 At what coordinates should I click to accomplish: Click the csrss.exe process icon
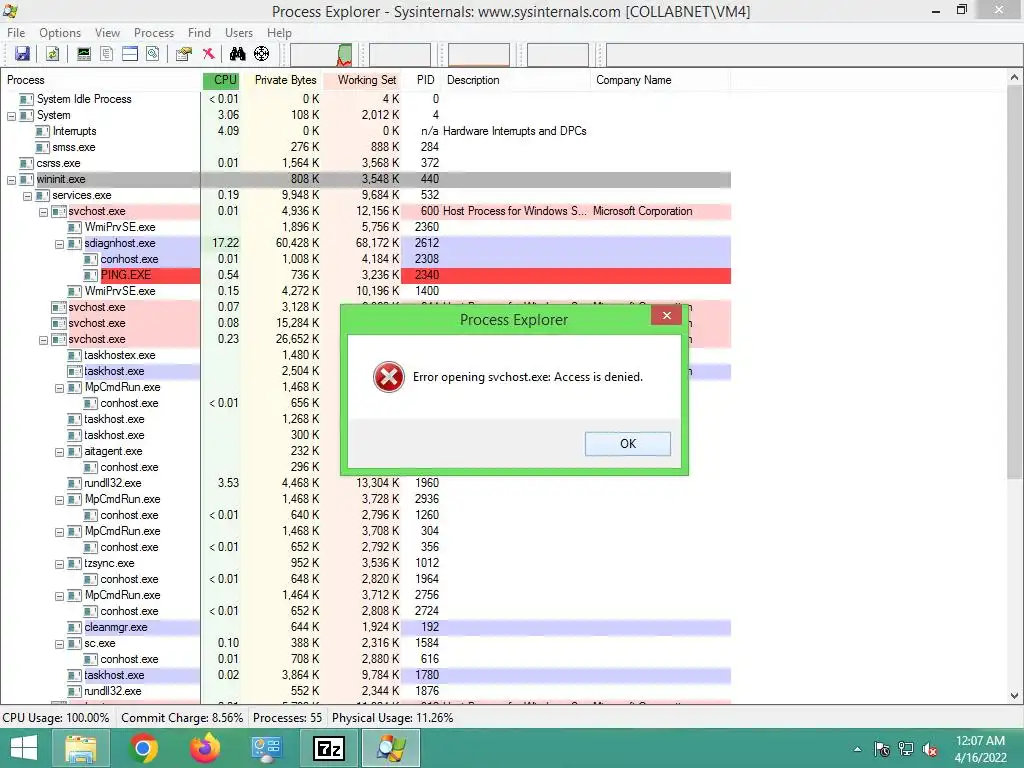coord(26,163)
